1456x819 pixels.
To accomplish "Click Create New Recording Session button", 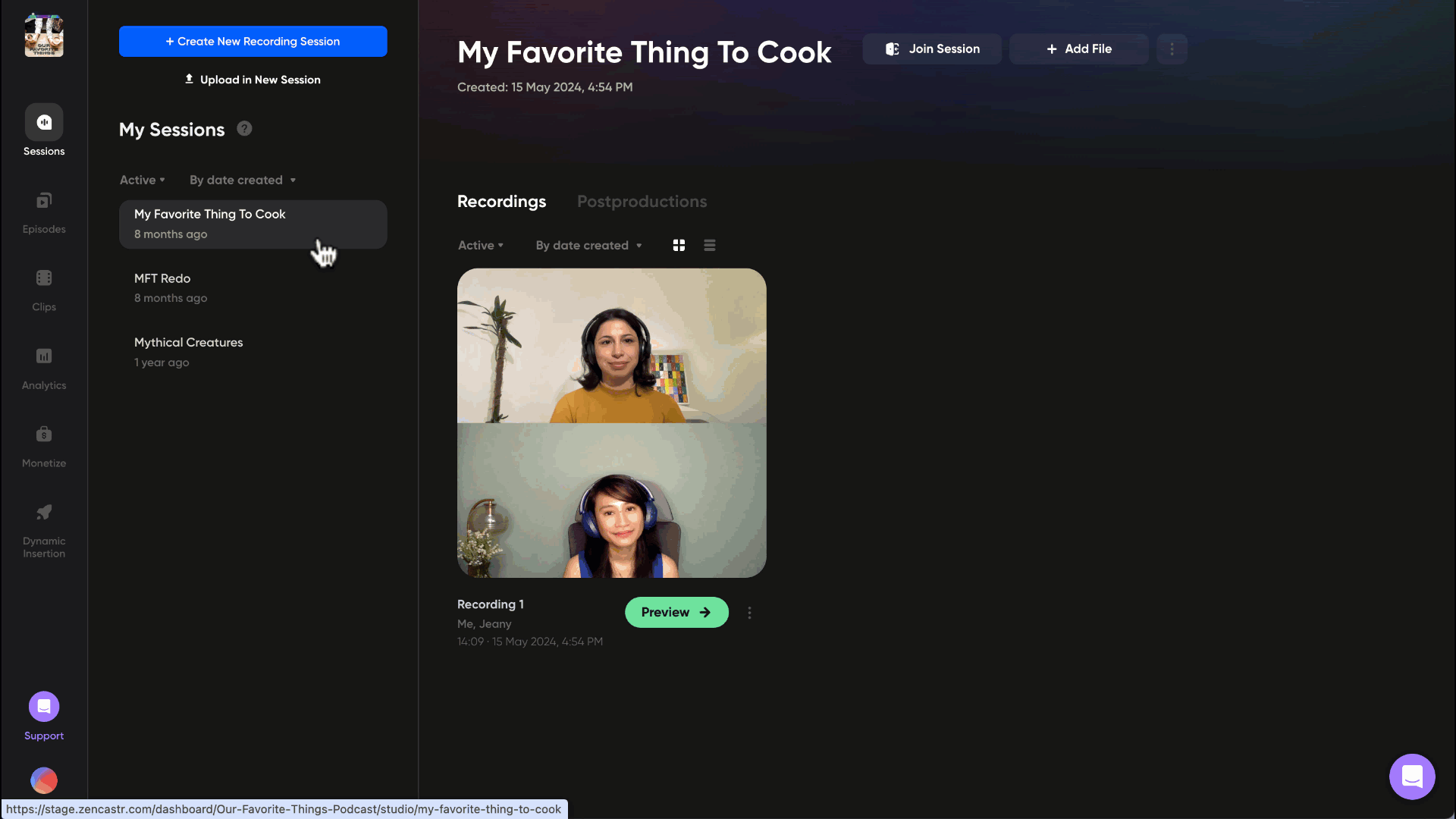I will (x=253, y=42).
